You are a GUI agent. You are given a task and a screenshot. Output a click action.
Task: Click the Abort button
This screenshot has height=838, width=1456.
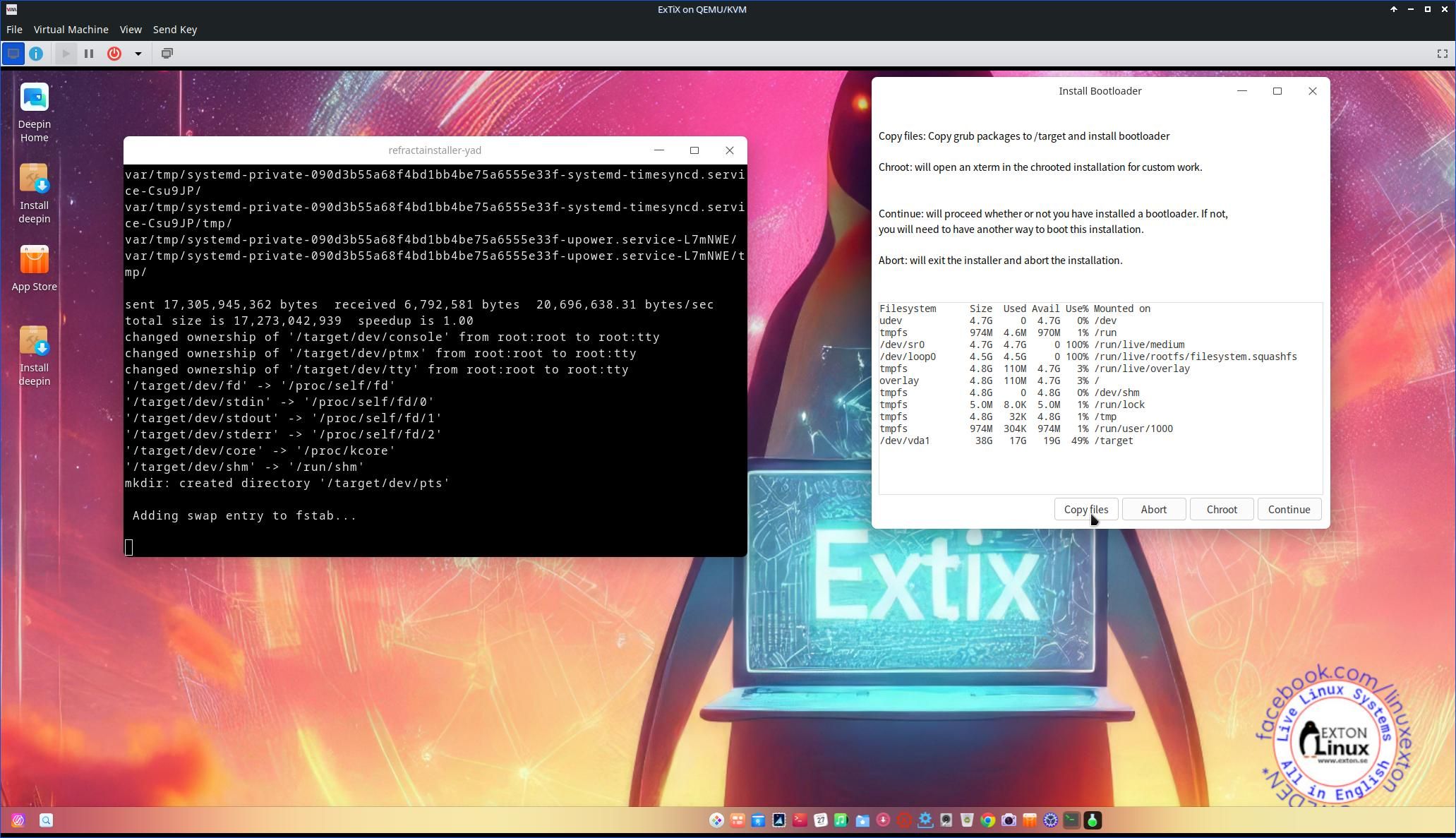click(1153, 510)
